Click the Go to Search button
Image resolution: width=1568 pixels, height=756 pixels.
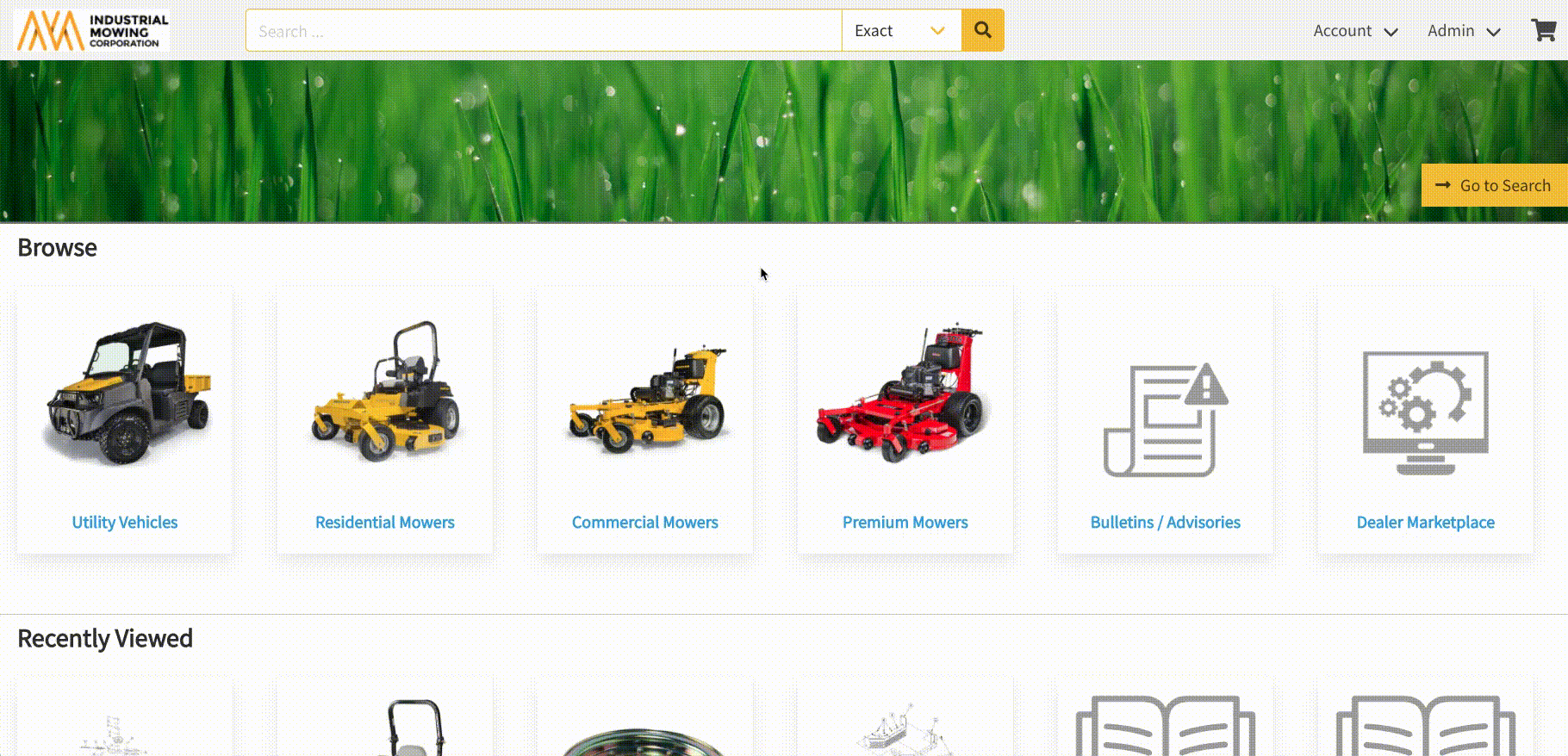pos(1494,185)
